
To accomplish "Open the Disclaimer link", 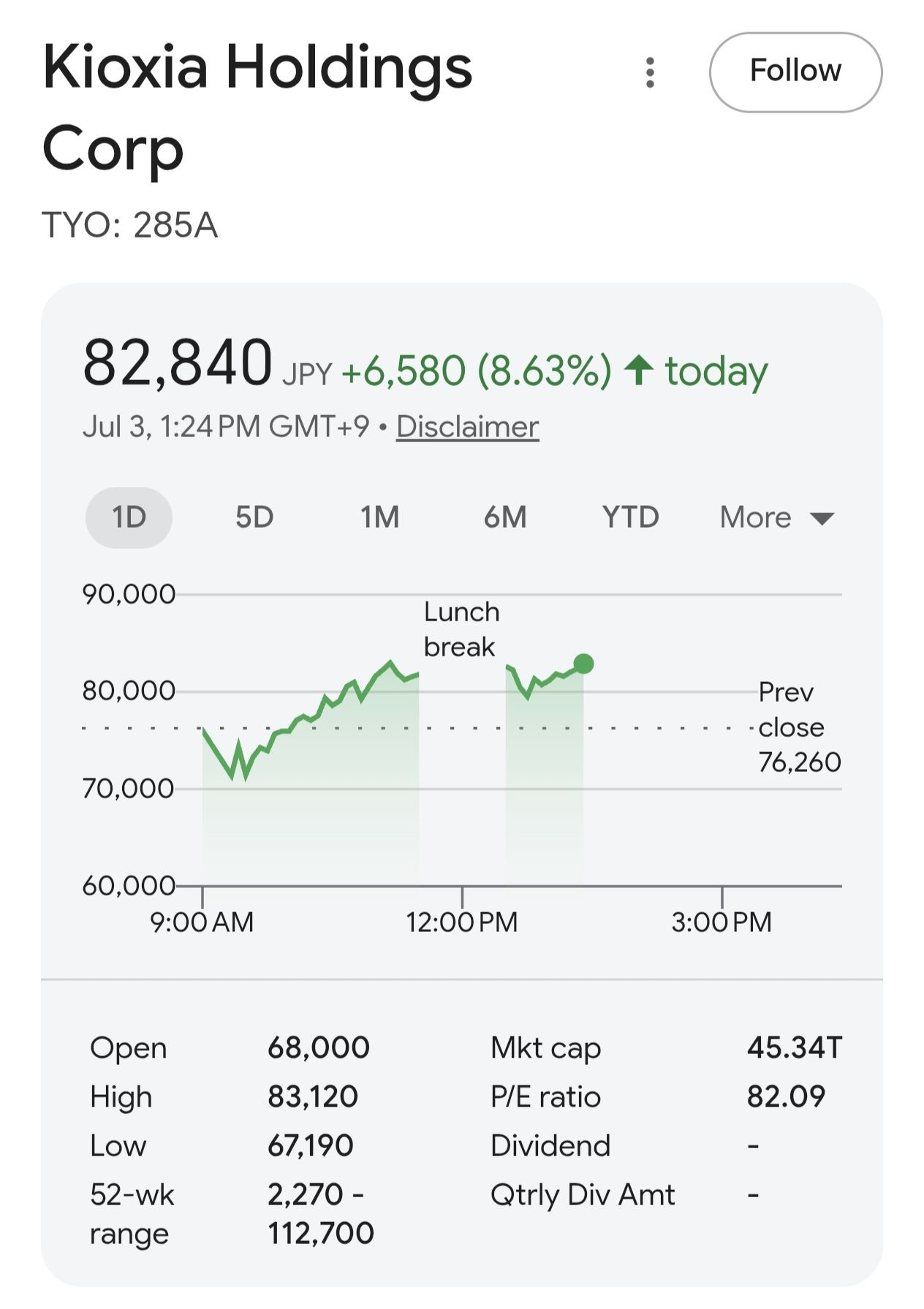I will pos(467,427).
